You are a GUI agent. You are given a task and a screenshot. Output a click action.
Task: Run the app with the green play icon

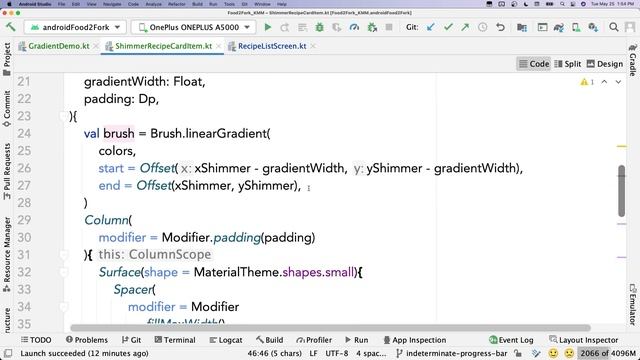click(x=268, y=27)
